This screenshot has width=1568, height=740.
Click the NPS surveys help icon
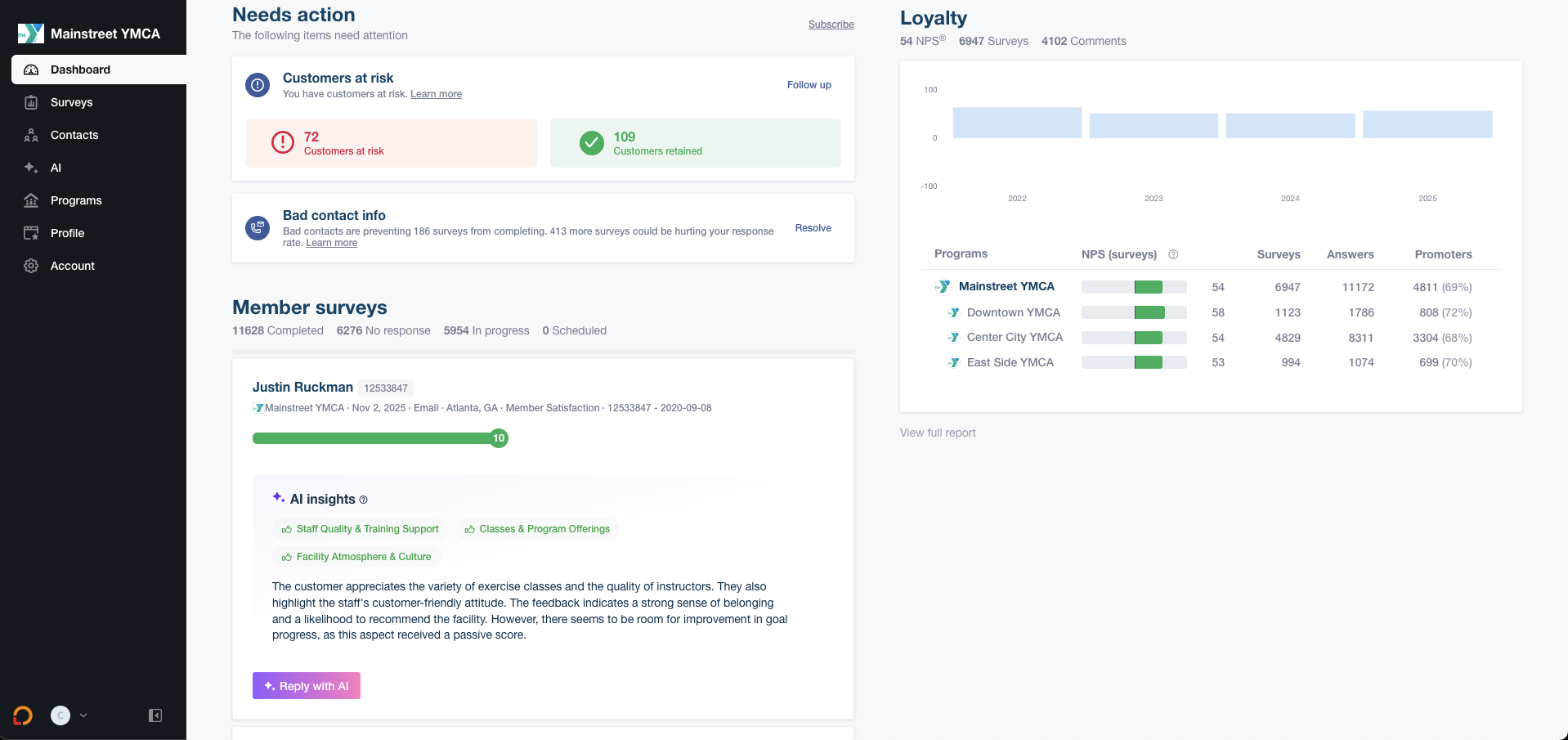[x=1173, y=254]
